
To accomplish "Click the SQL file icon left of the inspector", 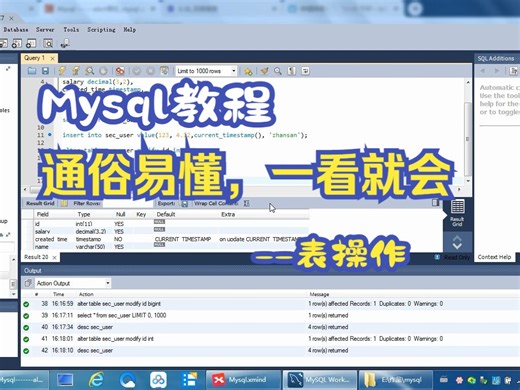I will pyautogui.click(x=31, y=43).
